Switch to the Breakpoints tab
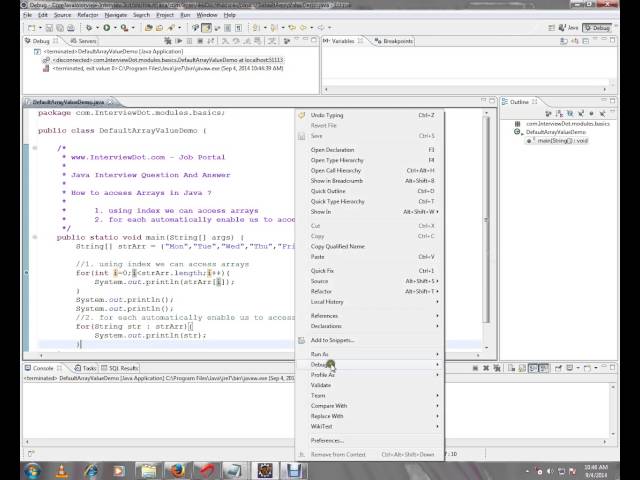 pyautogui.click(x=394, y=41)
